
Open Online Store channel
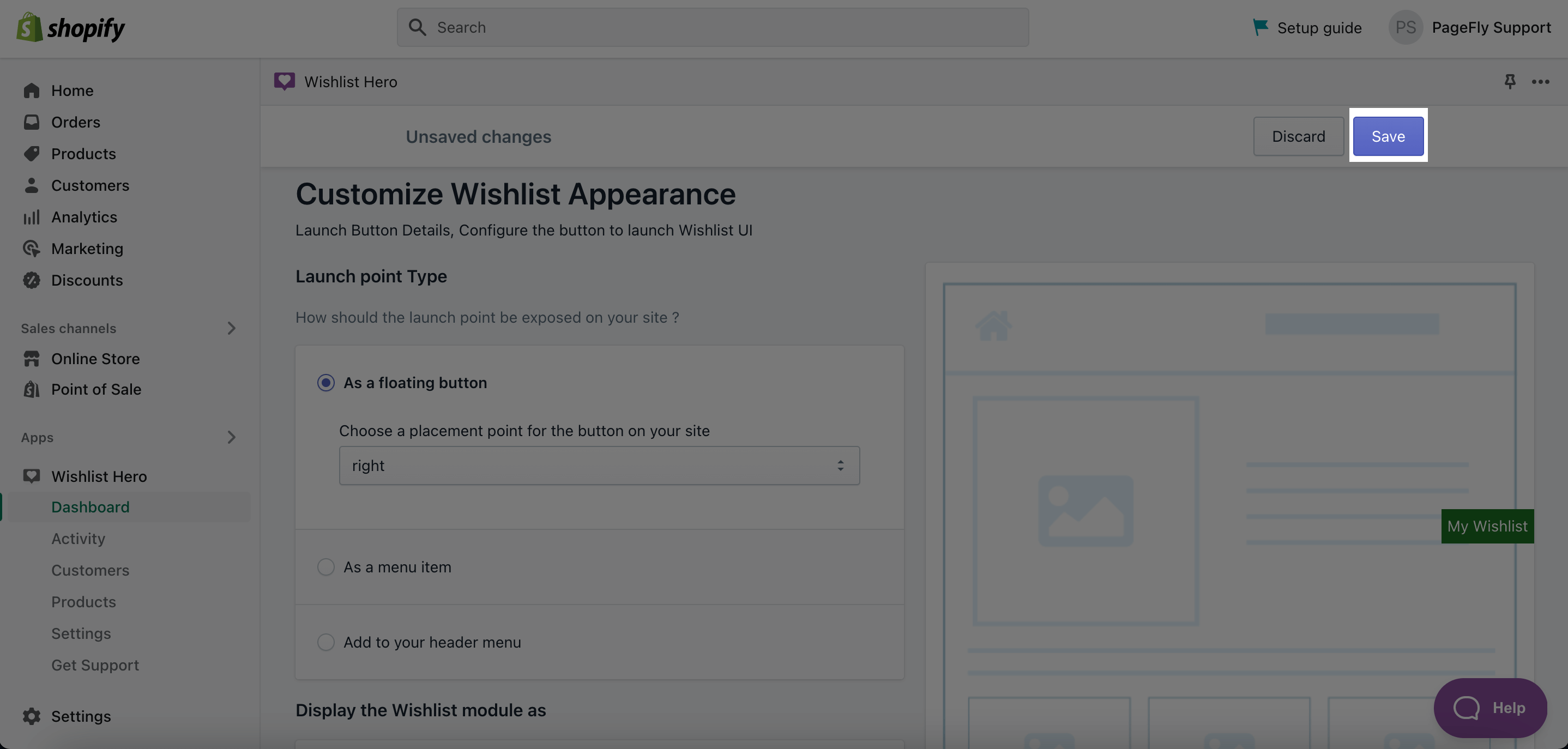95,359
